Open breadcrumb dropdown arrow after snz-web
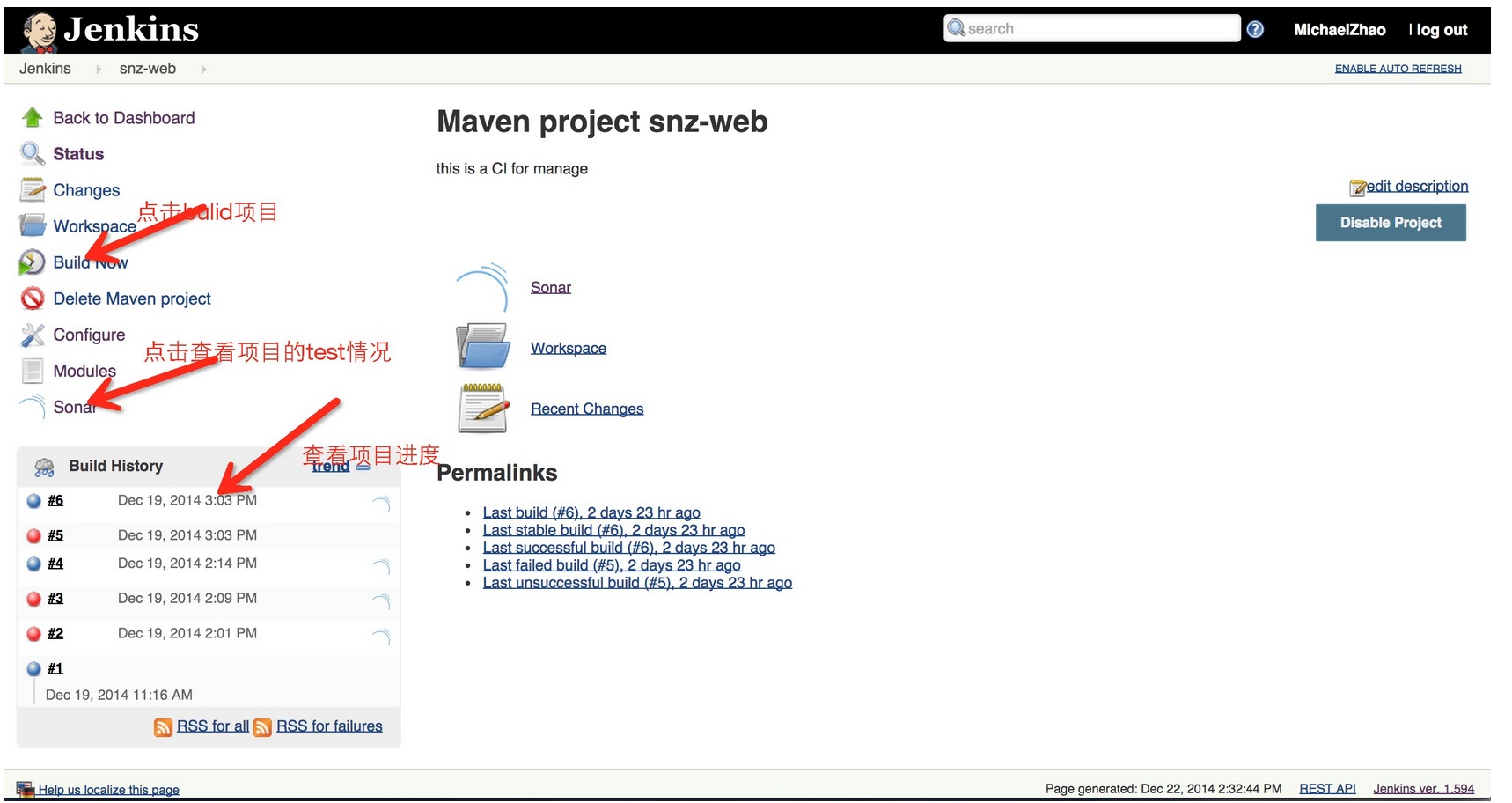Image resolution: width=1512 pixels, height=803 pixels. pyautogui.click(x=203, y=69)
